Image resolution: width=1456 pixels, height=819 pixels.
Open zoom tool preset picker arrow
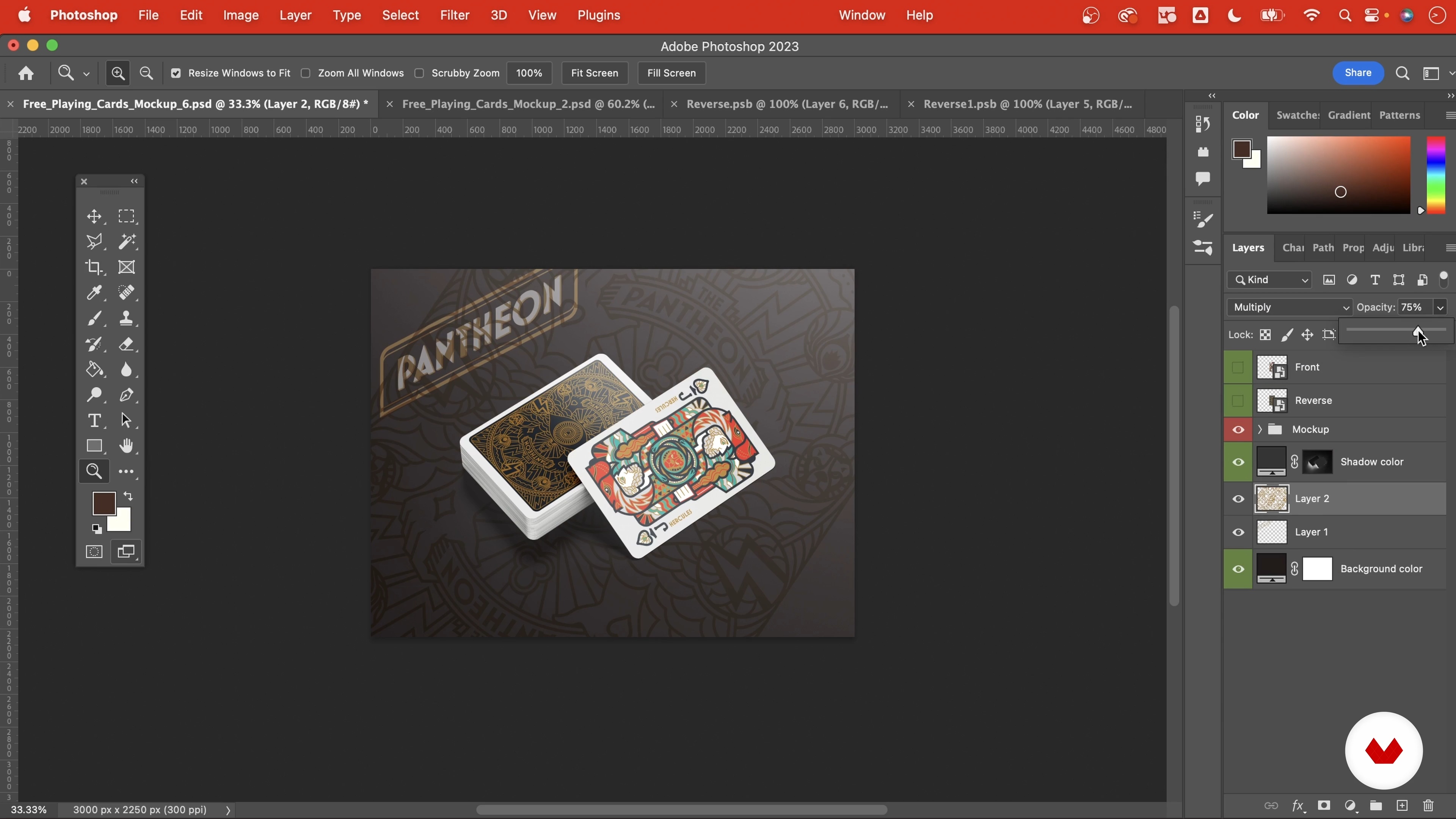86,74
